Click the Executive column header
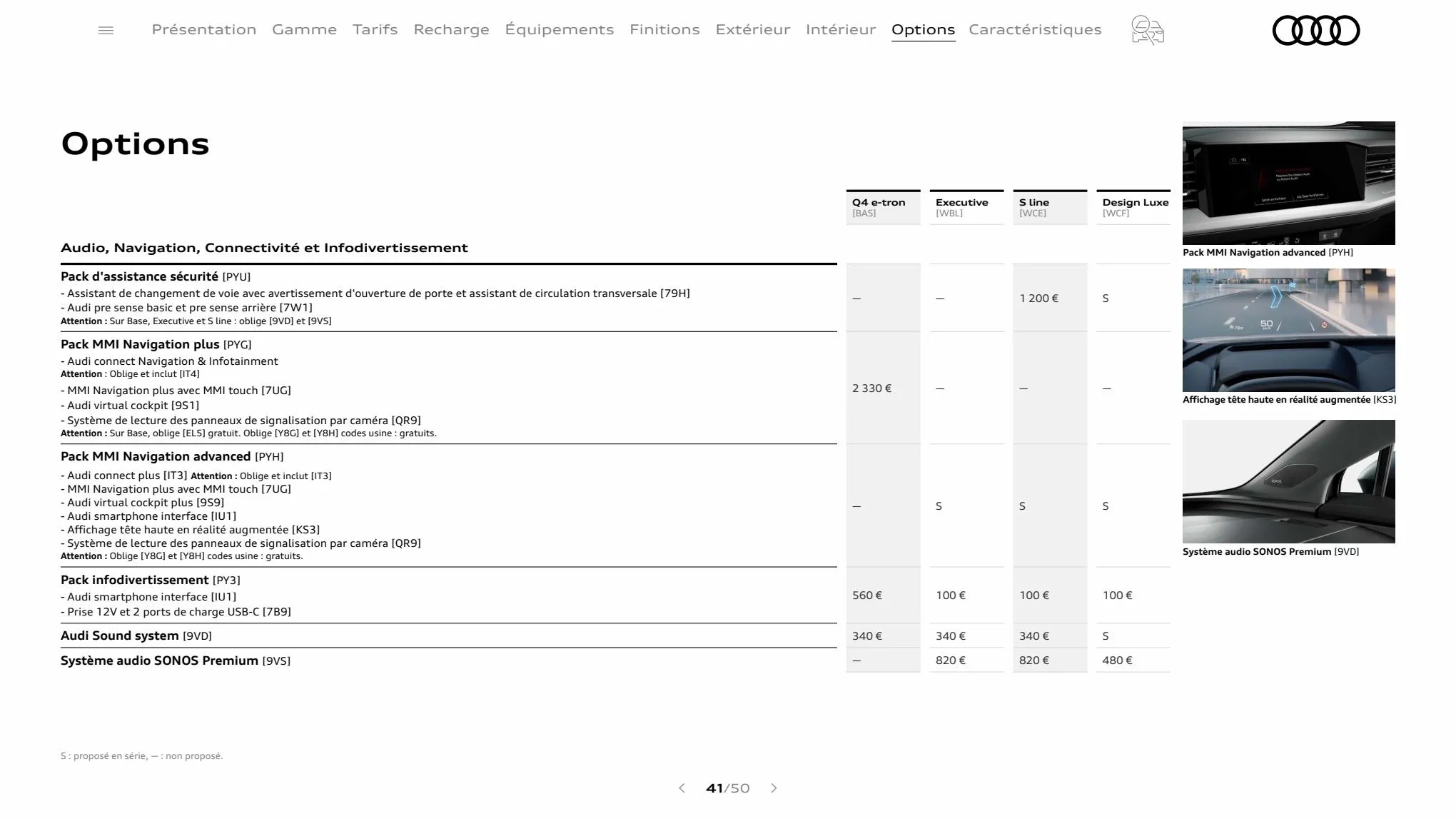The image size is (1456, 819). (966, 207)
